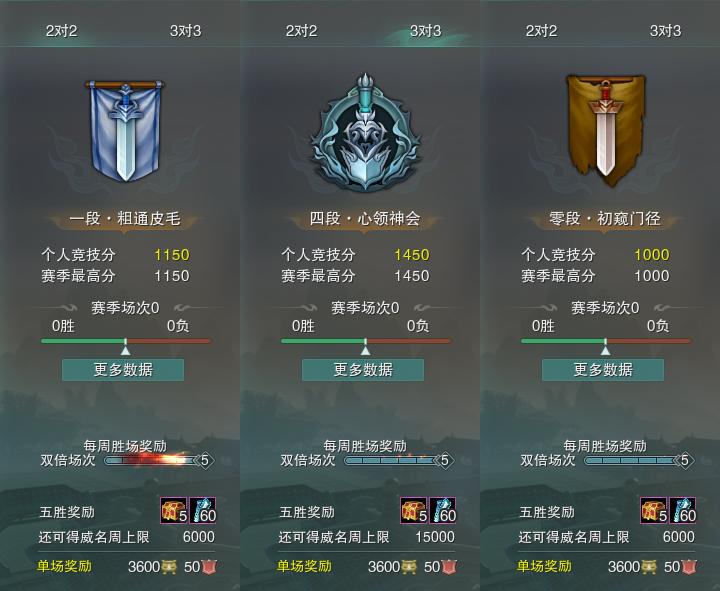Viewport: 720px width, 591px height.
Task: Click 更多数据 button under 零段·初窥门径
Action: (x=603, y=370)
